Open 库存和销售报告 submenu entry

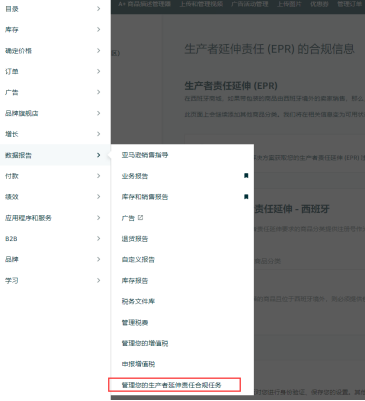point(145,197)
